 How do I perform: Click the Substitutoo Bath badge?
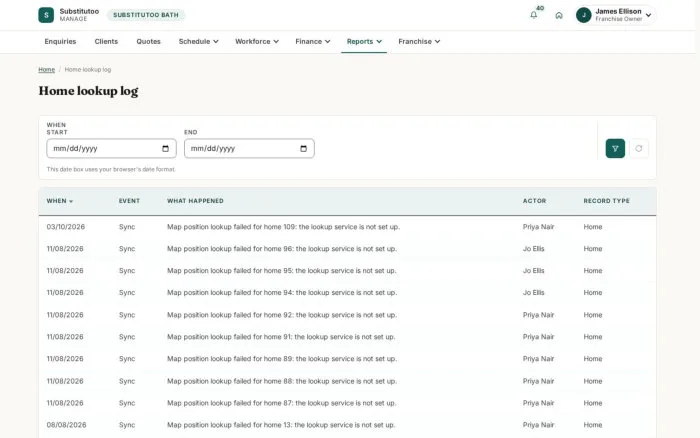(x=146, y=15)
